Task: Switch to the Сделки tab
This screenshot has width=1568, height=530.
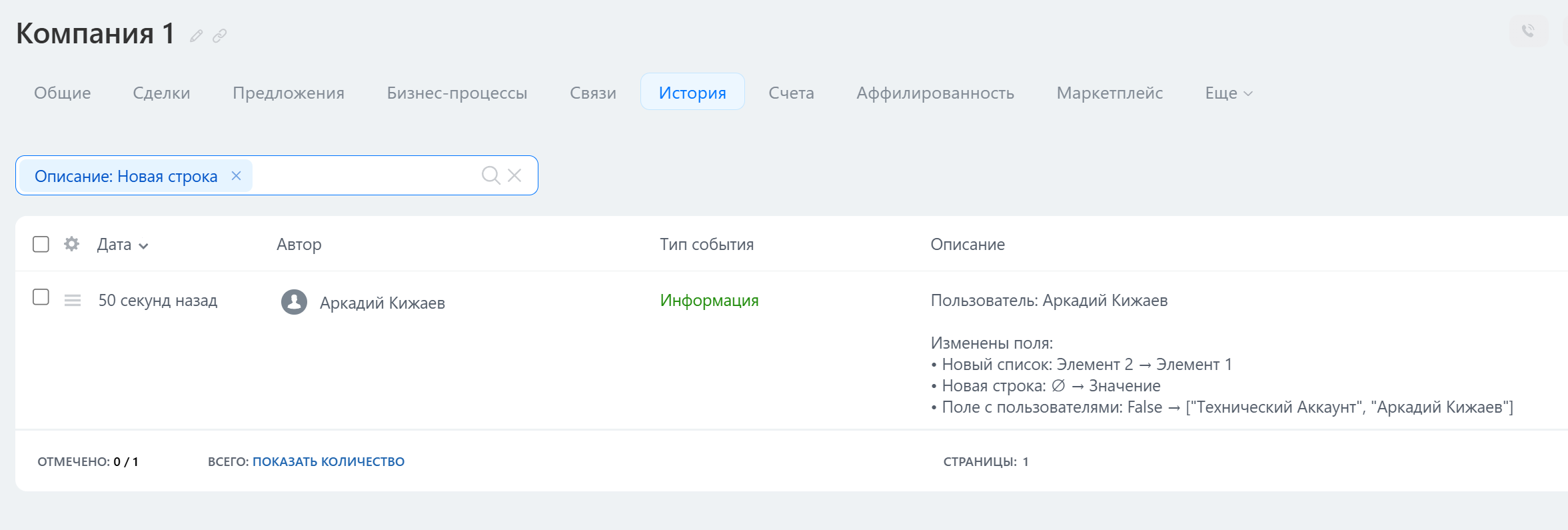Action: tap(161, 93)
